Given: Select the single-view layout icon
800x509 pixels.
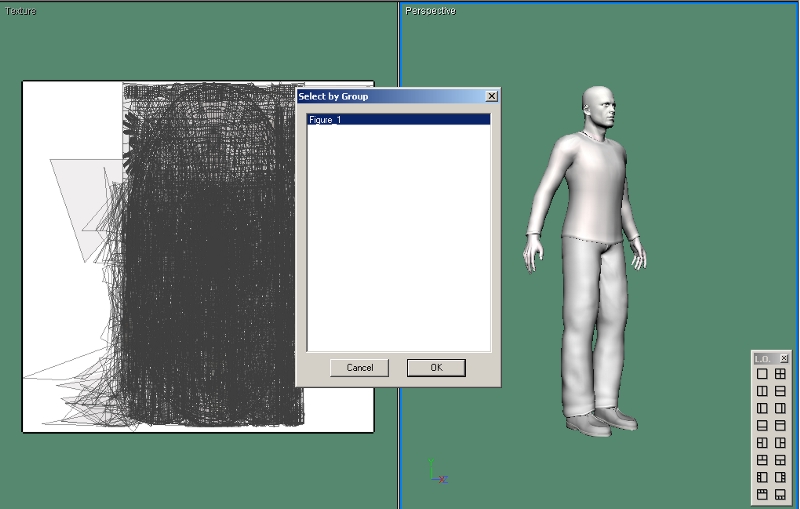Looking at the screenshot, I should [x=762, y=374].
